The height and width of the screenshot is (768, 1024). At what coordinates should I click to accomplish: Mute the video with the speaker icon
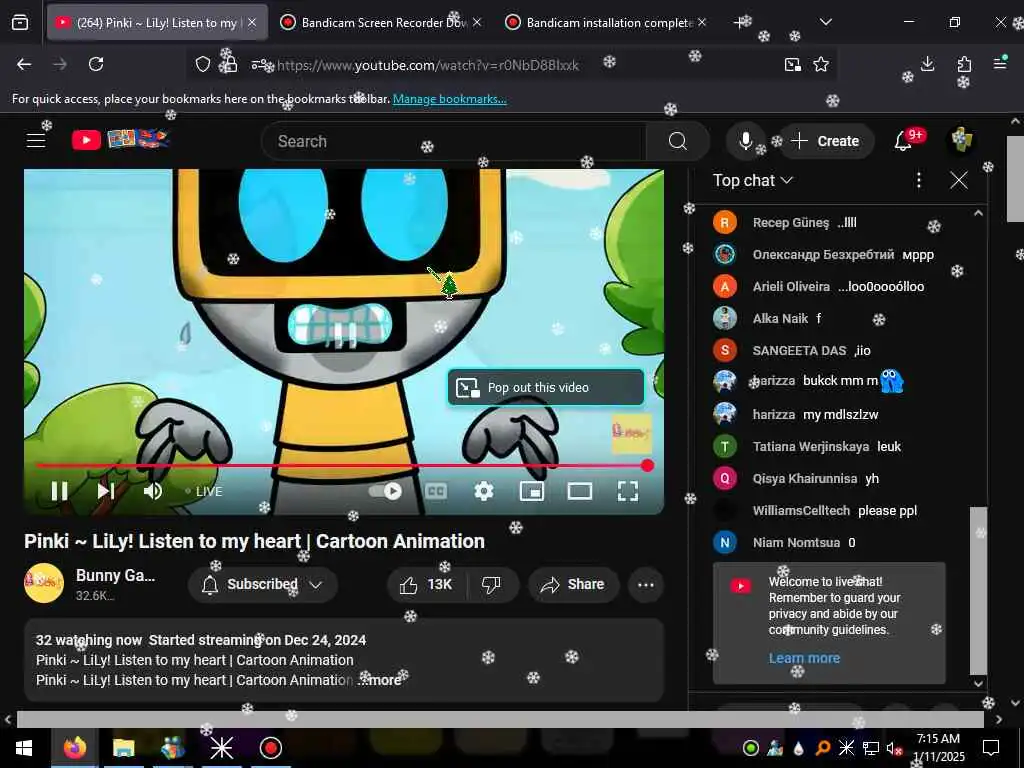point(153,491)
